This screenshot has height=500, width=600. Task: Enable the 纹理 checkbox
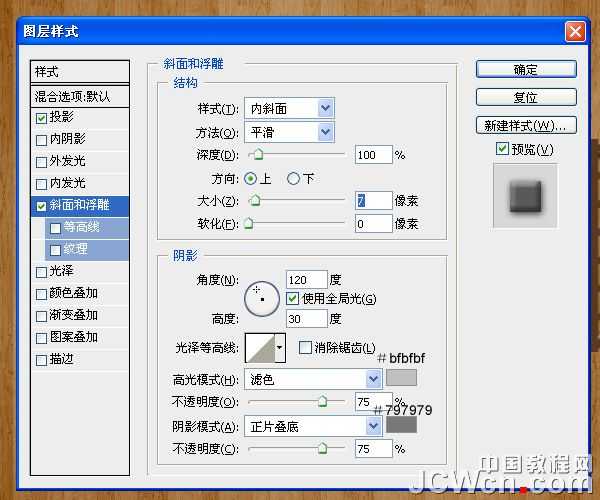coord(55,250)
